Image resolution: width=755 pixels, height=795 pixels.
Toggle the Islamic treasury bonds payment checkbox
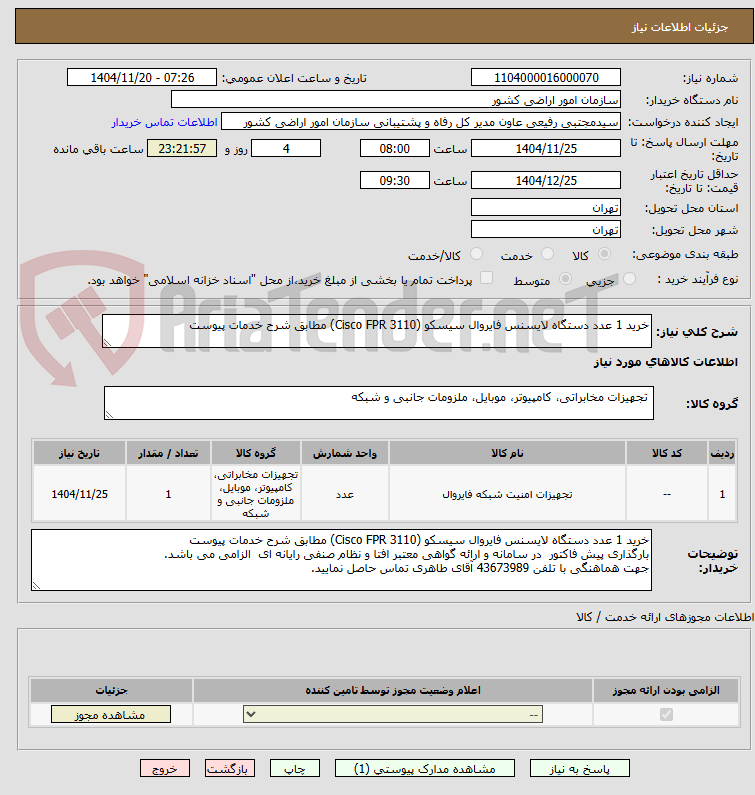[x=486, y=278]
